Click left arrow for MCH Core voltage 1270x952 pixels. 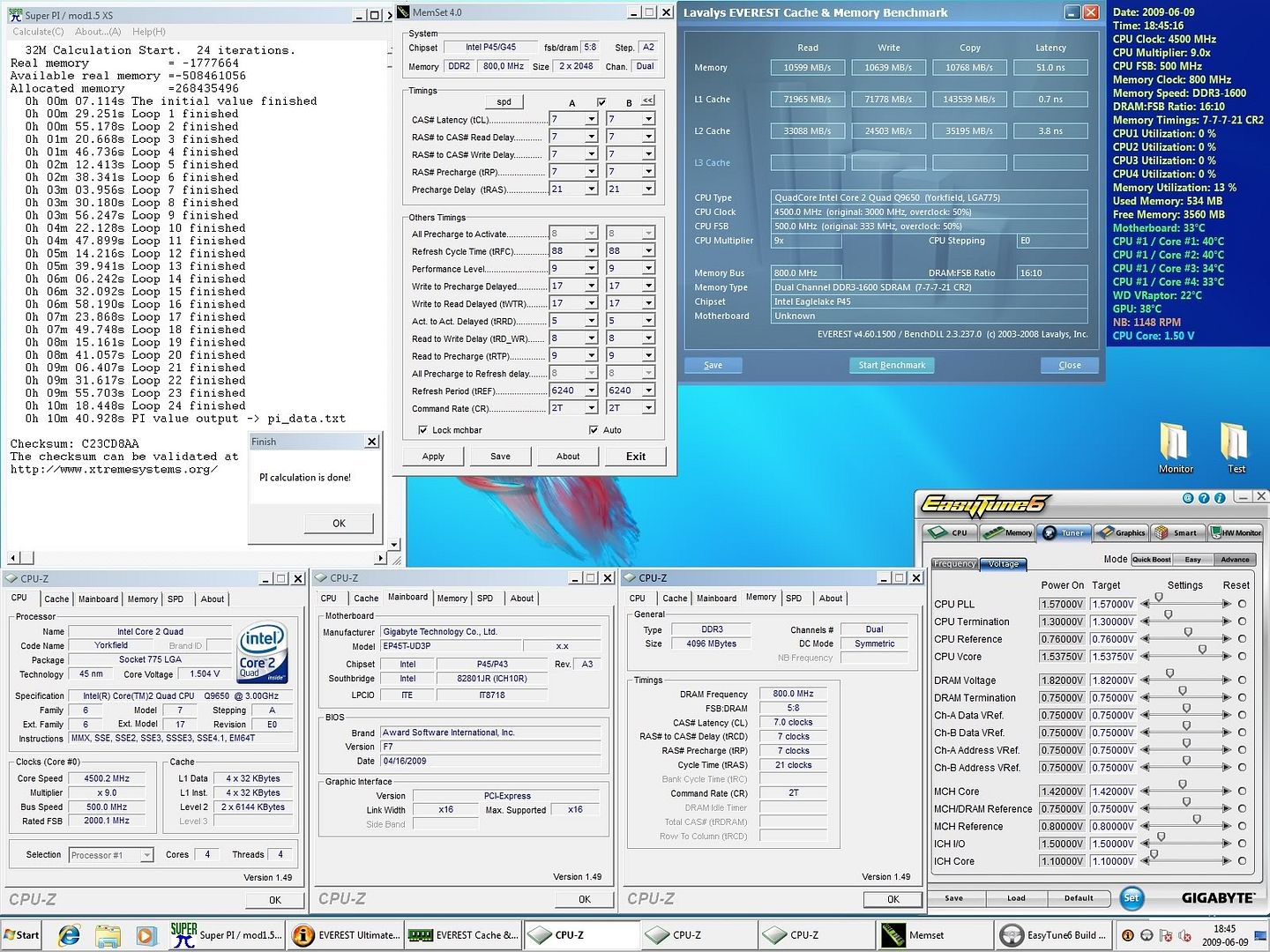pyautogui.click(x=1146, y=792)
